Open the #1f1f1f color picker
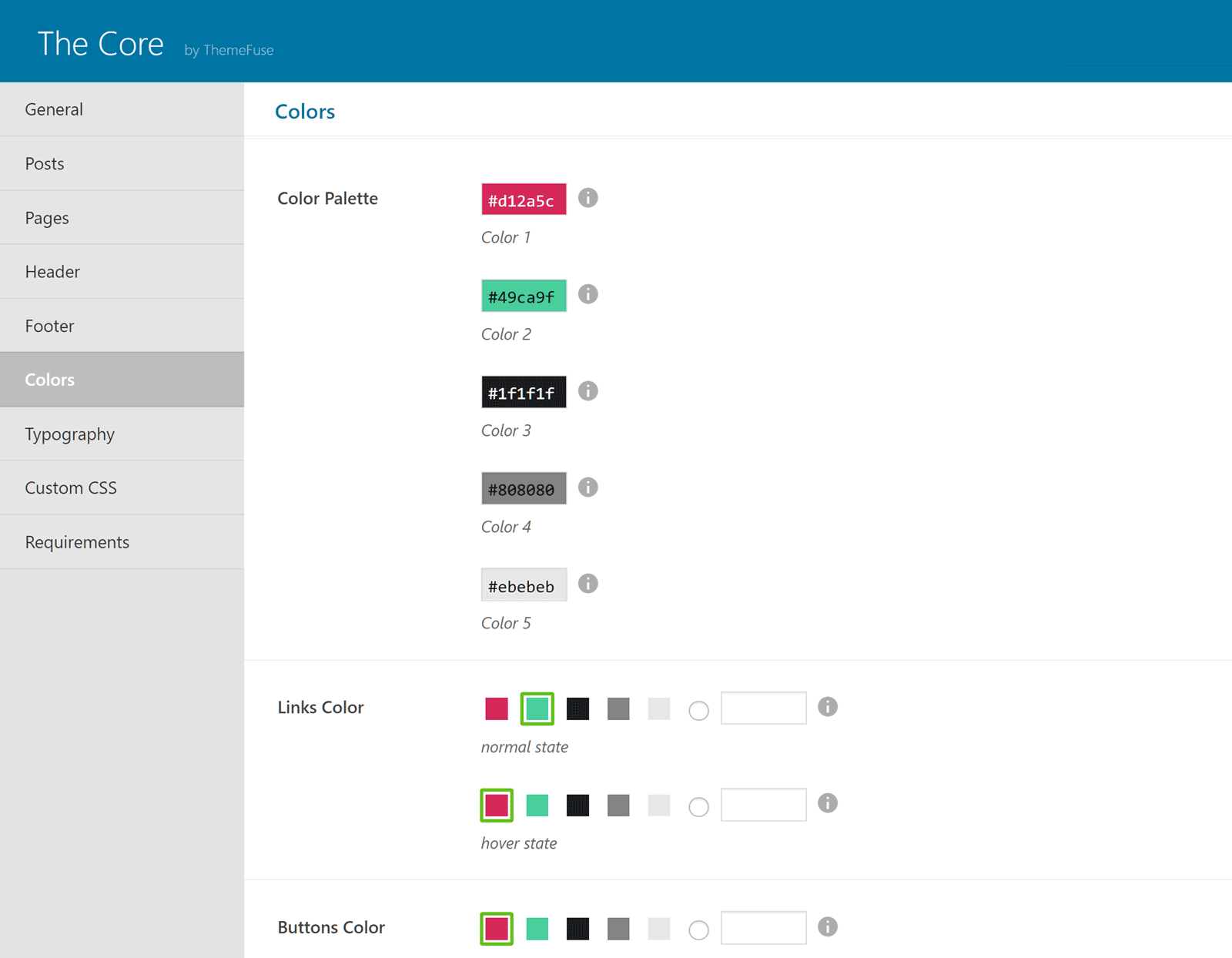 [x=524, y=392]
